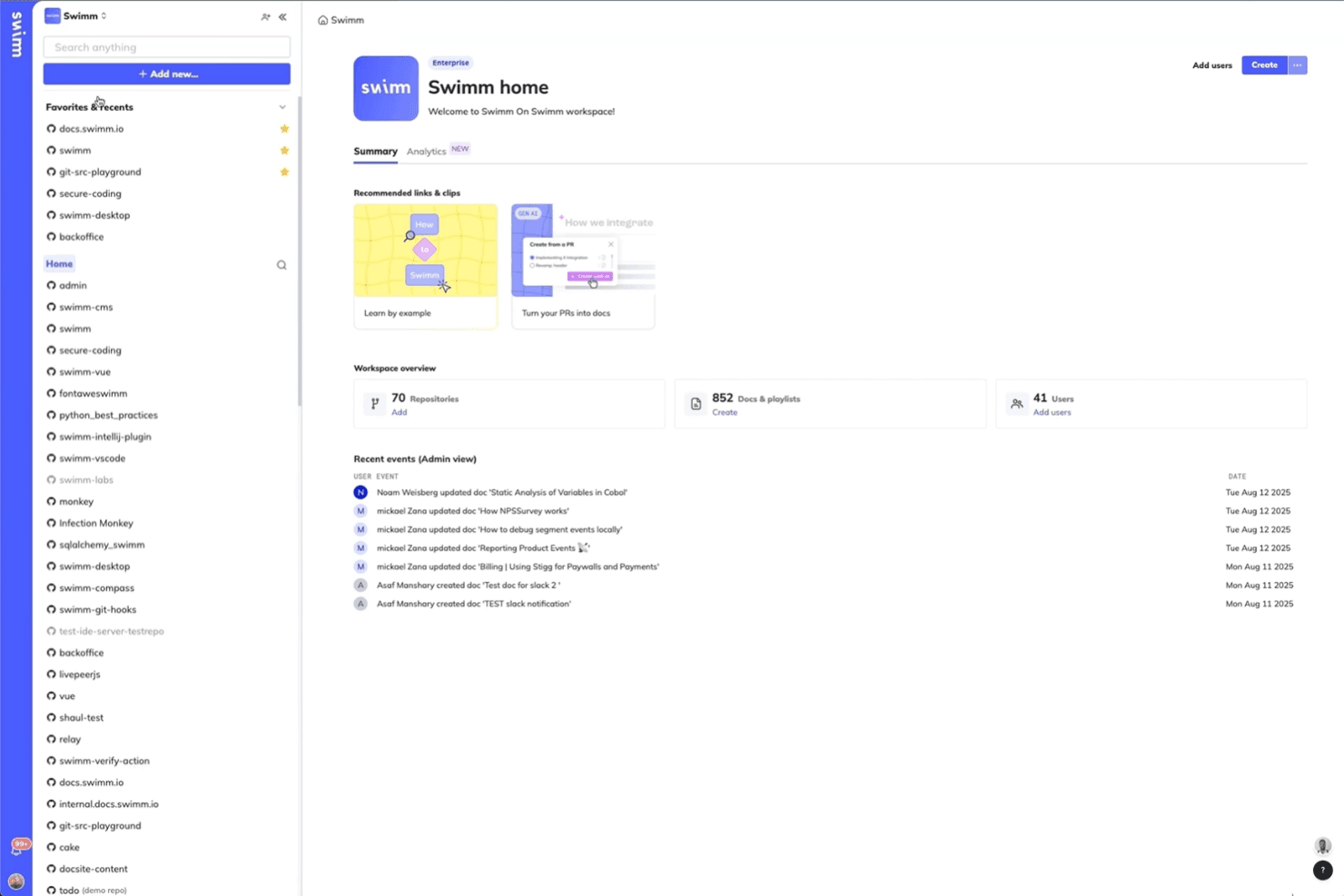Image resolution: width=1344 pixels, height=896 pixels.
Task: Open the invite users icon atop the sidebar
Action: coord(265,16)
